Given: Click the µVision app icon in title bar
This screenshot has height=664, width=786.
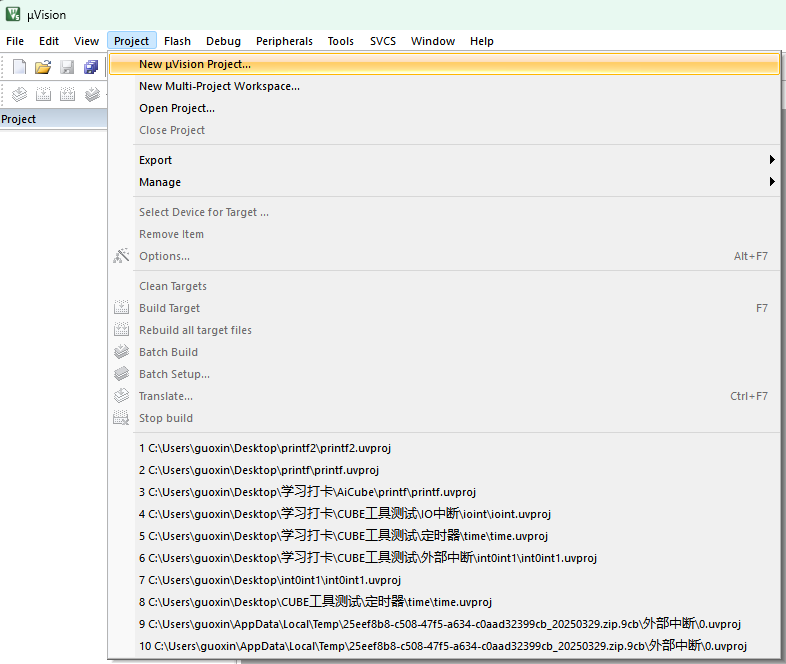Looking at the screenshot, I should (13, 14).
